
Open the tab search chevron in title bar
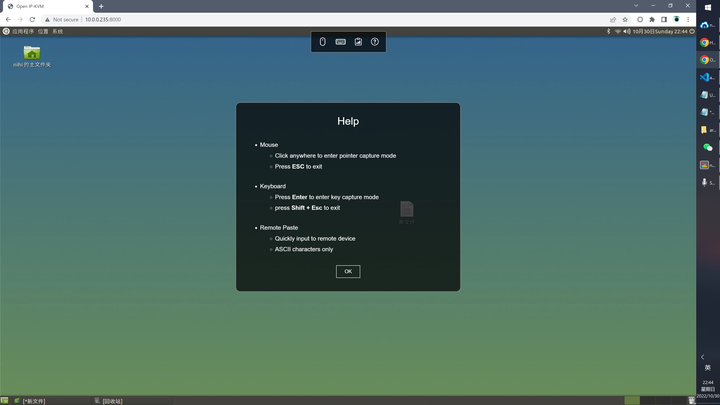(636, 6)
